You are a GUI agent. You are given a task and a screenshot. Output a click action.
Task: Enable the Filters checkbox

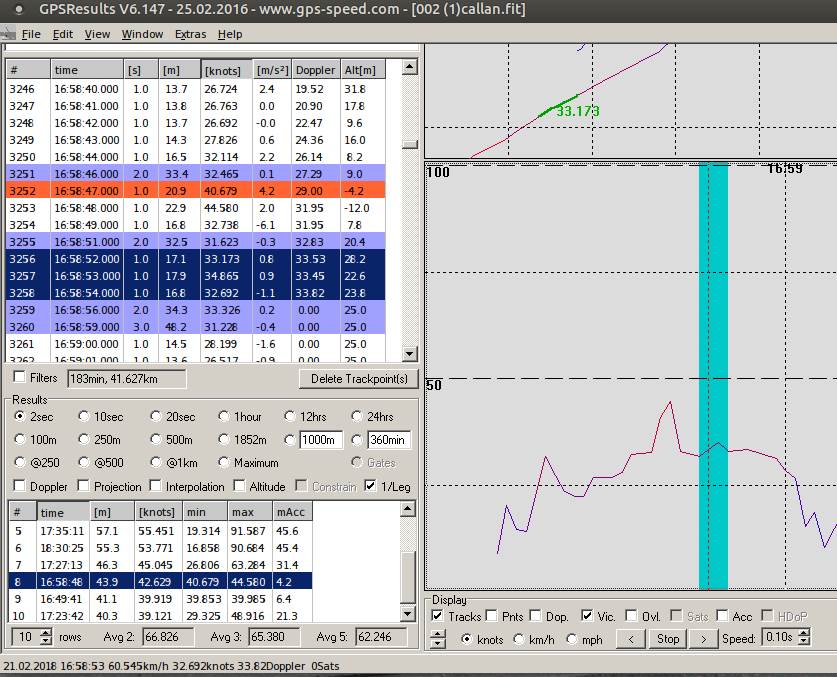point(20,378)
